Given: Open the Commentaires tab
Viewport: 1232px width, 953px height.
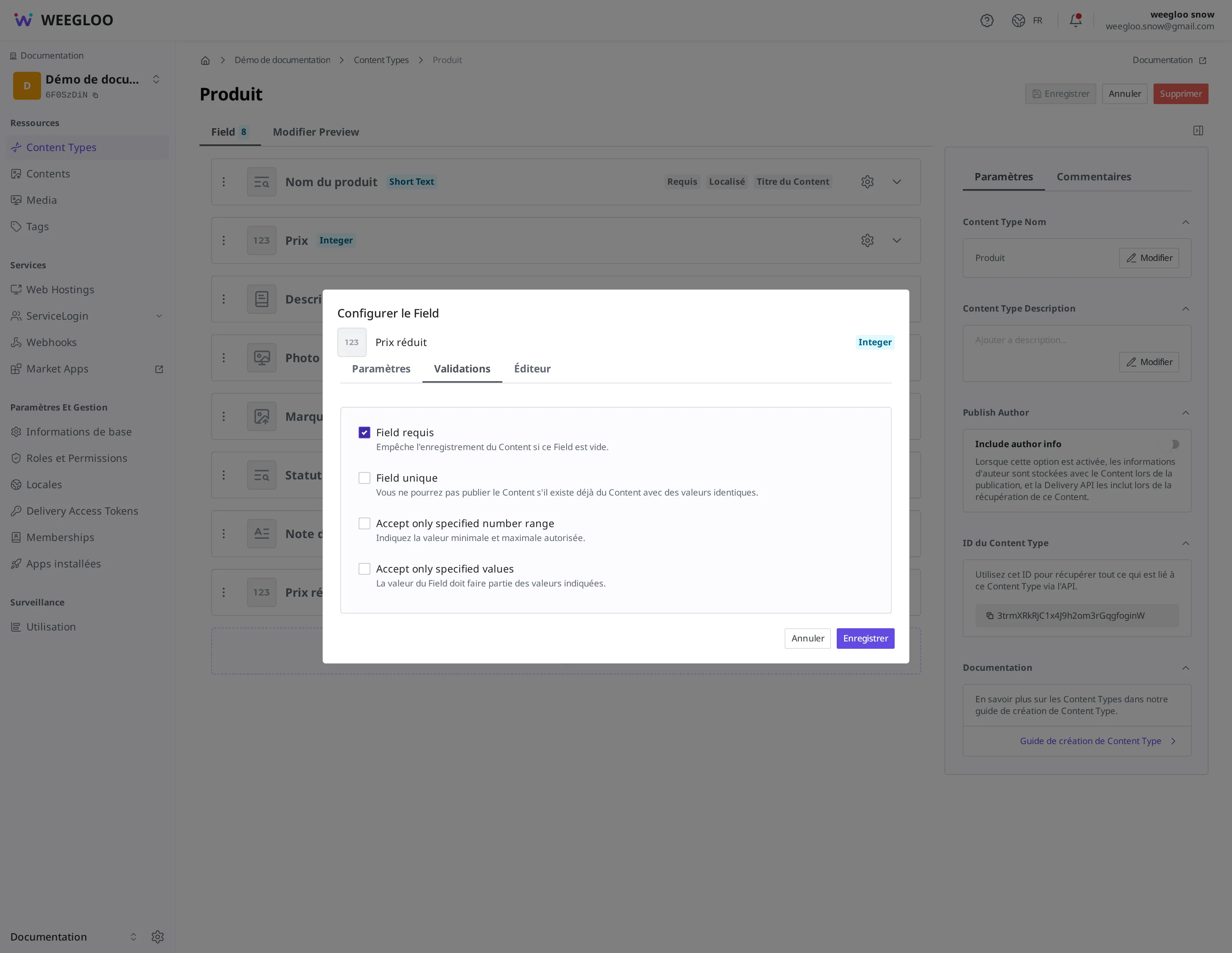Looking at the screenshot, I should tap(1093, 177).
